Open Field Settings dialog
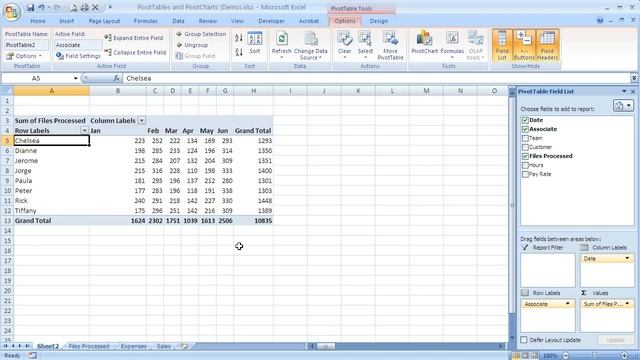The image size is (640, 360). point(78,56)
